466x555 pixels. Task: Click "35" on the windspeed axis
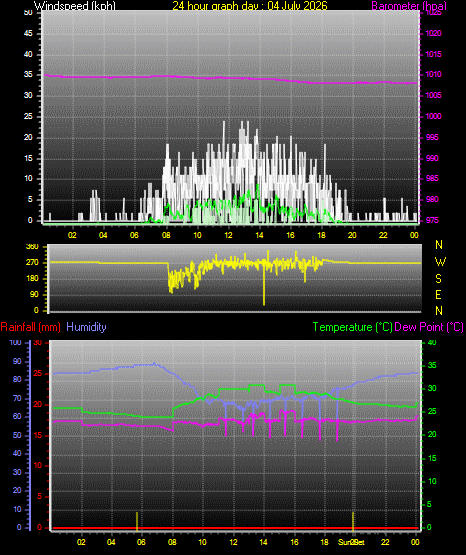pos(28,75)
